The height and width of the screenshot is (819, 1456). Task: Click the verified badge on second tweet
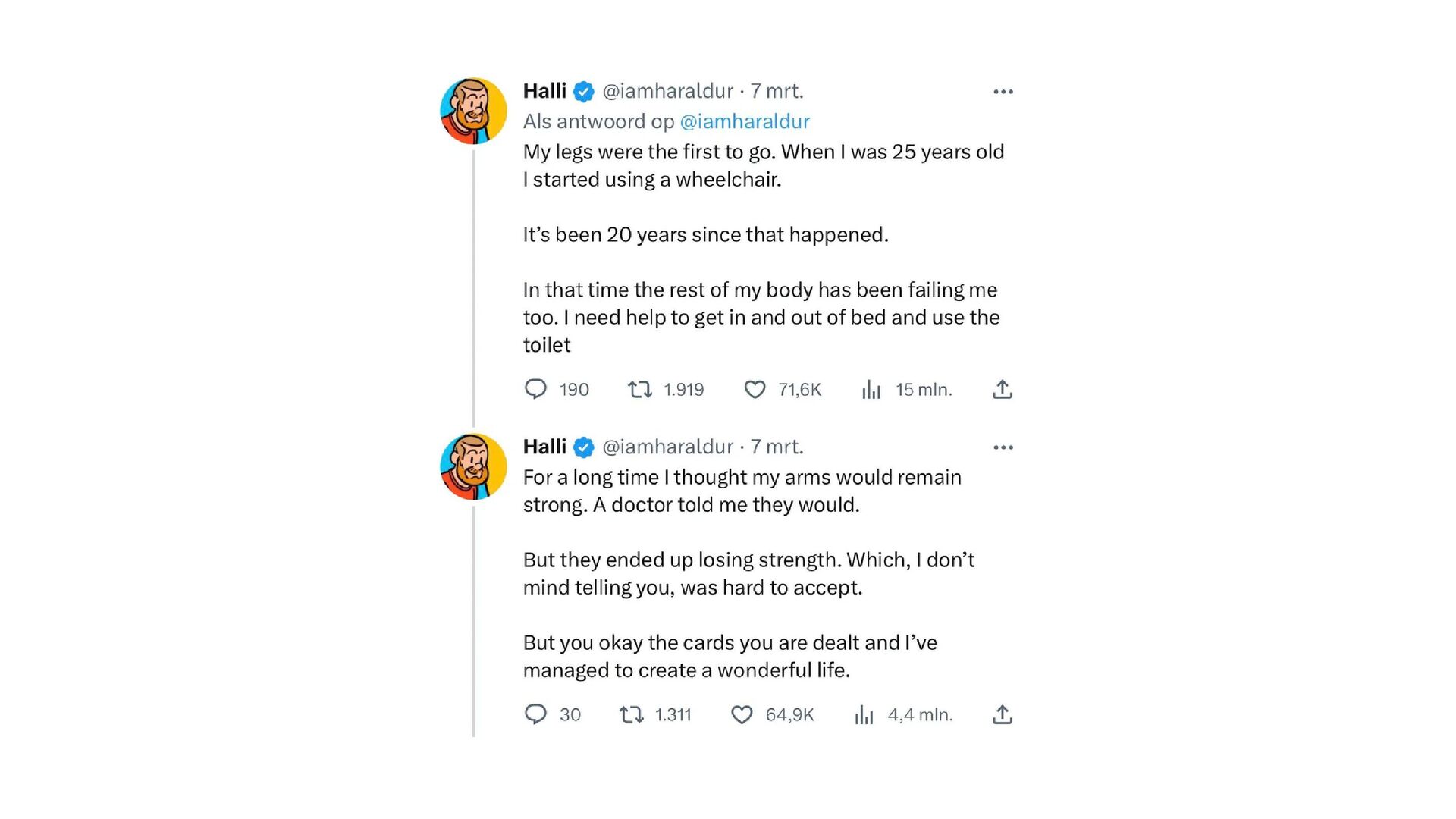pyautogui.click(x=583, y=447)
